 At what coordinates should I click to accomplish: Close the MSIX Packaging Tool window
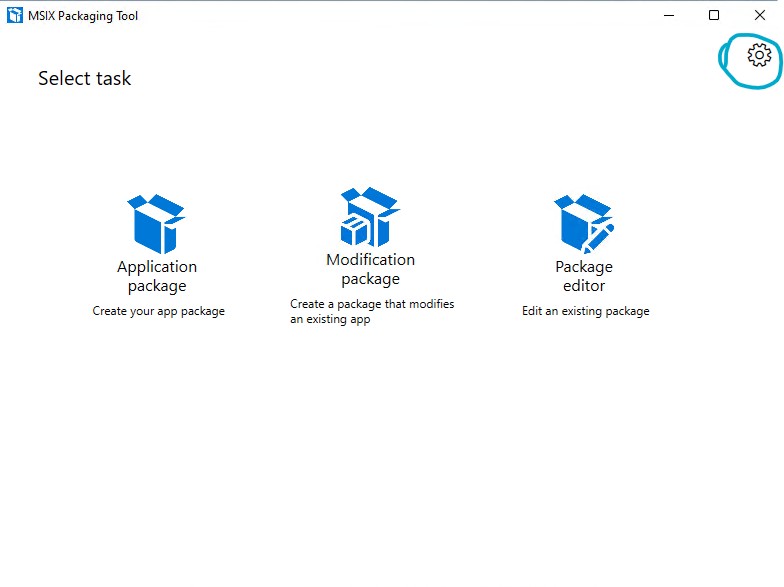coord(759,15)
